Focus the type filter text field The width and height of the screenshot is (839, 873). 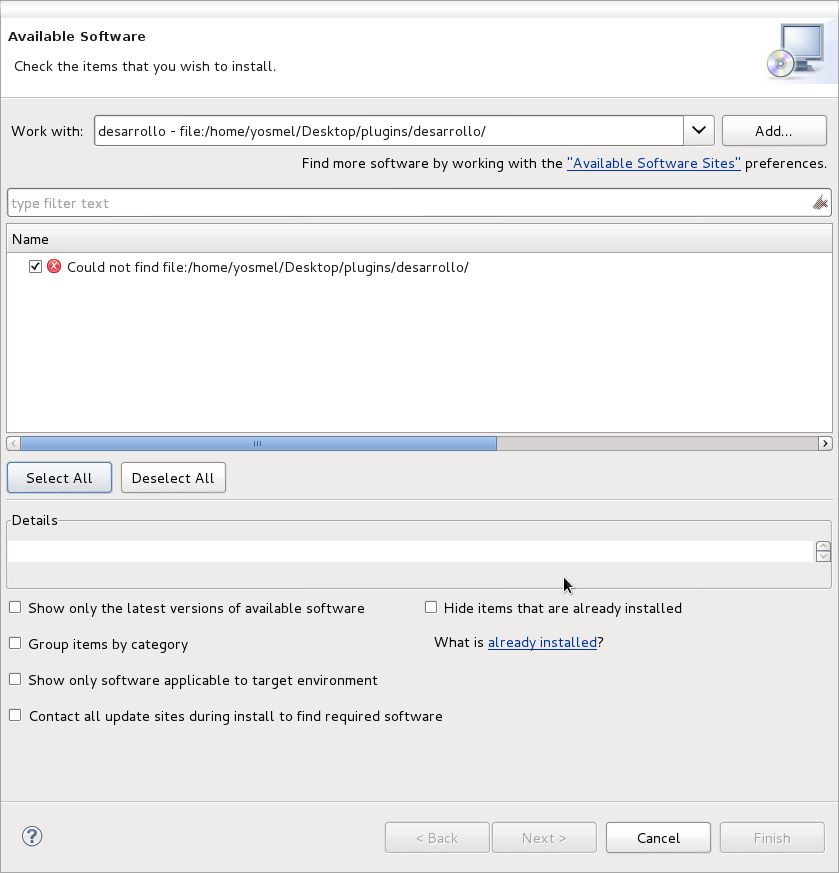[x=409, y=203]
